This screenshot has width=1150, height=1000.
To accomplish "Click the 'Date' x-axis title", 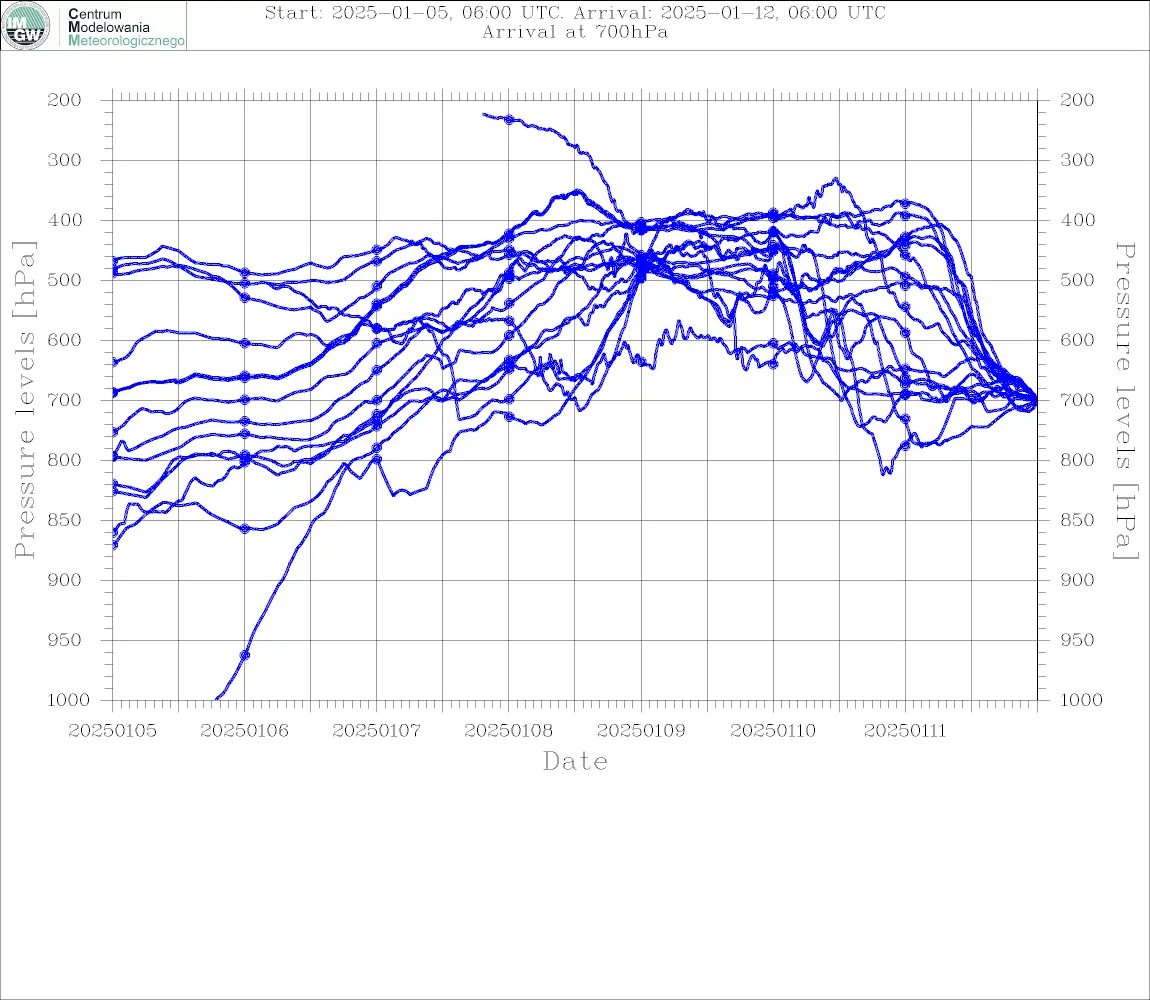I will pyautogui.click(x=575, y=762).
